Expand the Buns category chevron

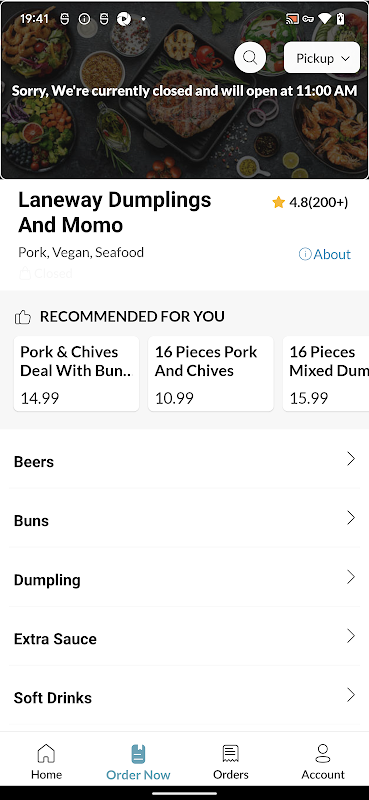pos(351,518)
